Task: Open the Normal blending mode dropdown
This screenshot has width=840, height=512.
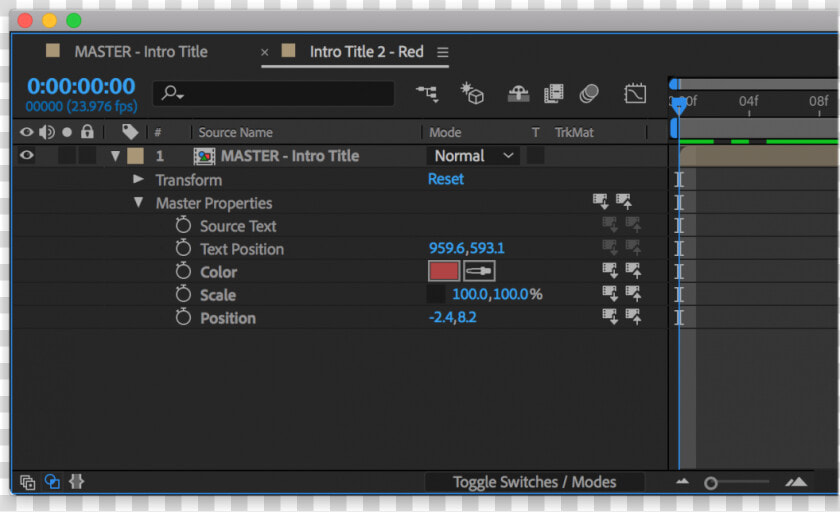Action: pos(473,156)
